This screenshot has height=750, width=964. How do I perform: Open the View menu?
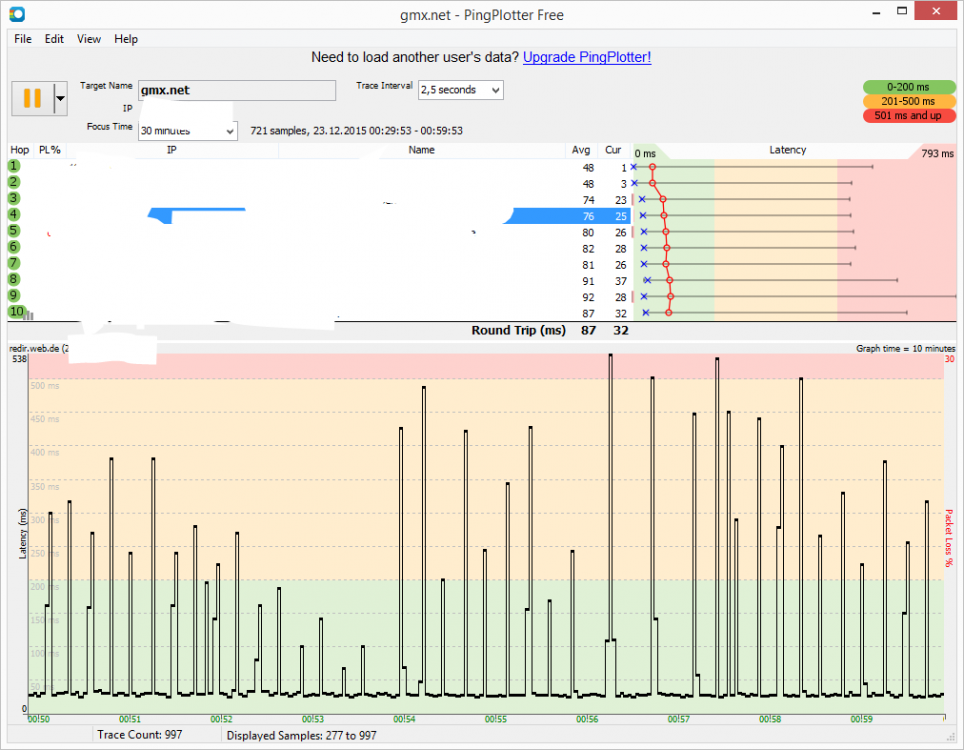[x=89, y=39]
